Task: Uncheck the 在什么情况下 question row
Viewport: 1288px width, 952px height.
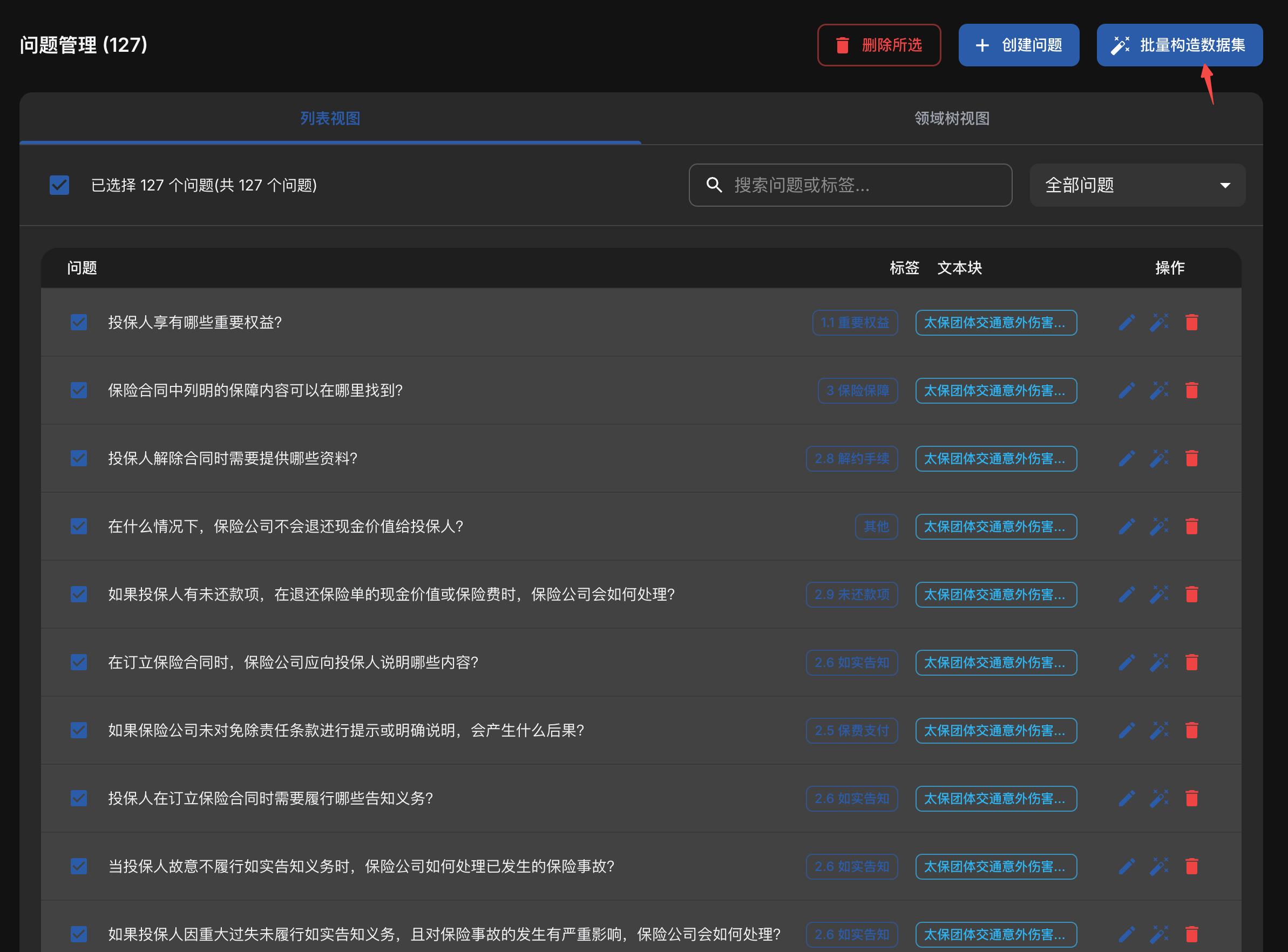Action: click(x=78, y=526)
